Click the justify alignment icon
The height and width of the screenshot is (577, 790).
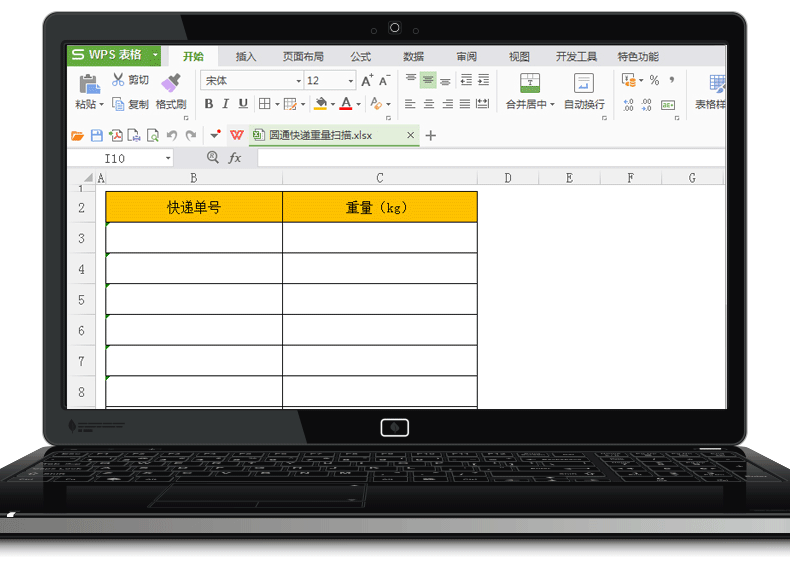point(465,104)
